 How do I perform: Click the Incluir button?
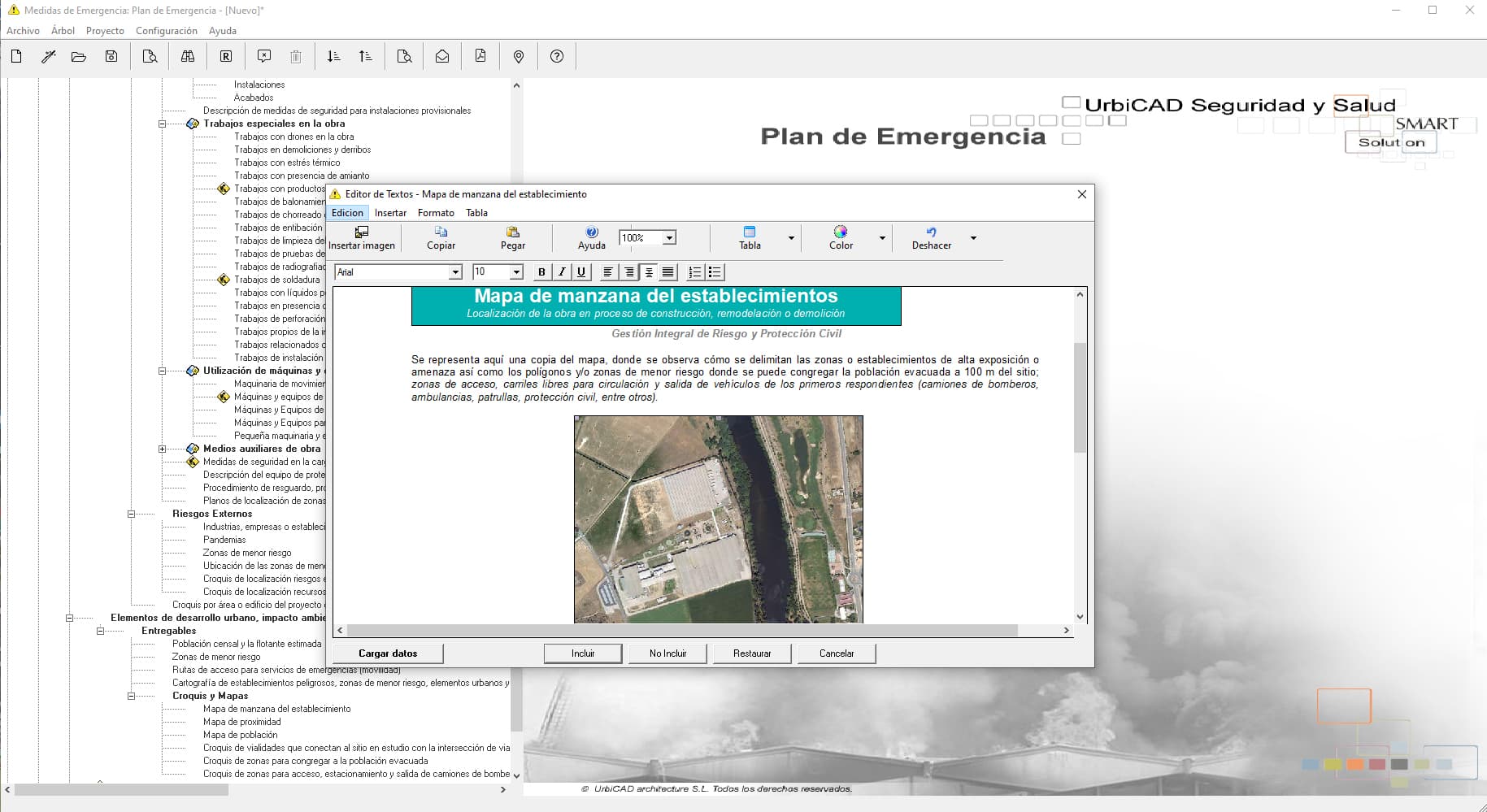[583, 654]
